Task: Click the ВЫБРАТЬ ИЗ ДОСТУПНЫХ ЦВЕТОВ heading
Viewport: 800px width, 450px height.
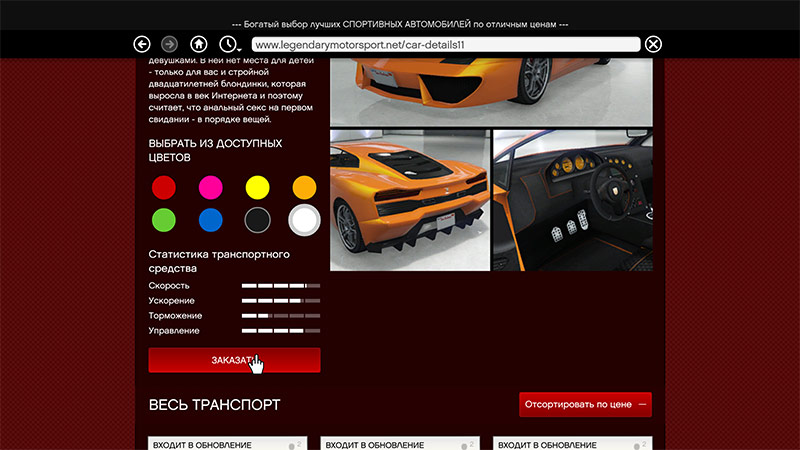Action: (215, 151)
